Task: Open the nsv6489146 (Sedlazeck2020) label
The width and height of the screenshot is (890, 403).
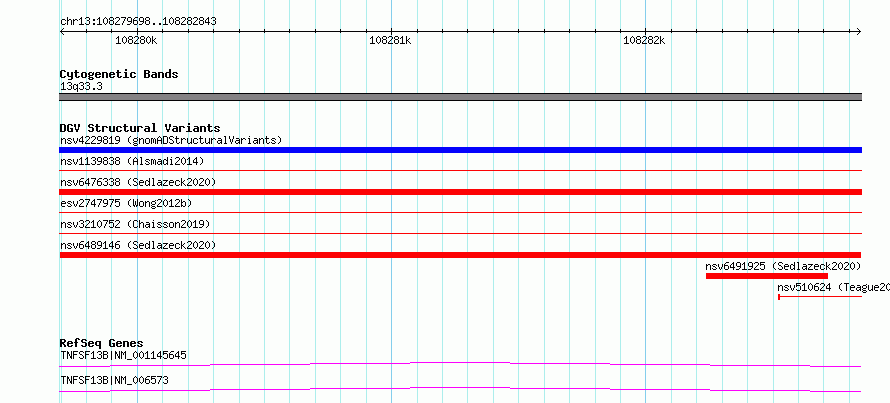Action: [138, 245]
